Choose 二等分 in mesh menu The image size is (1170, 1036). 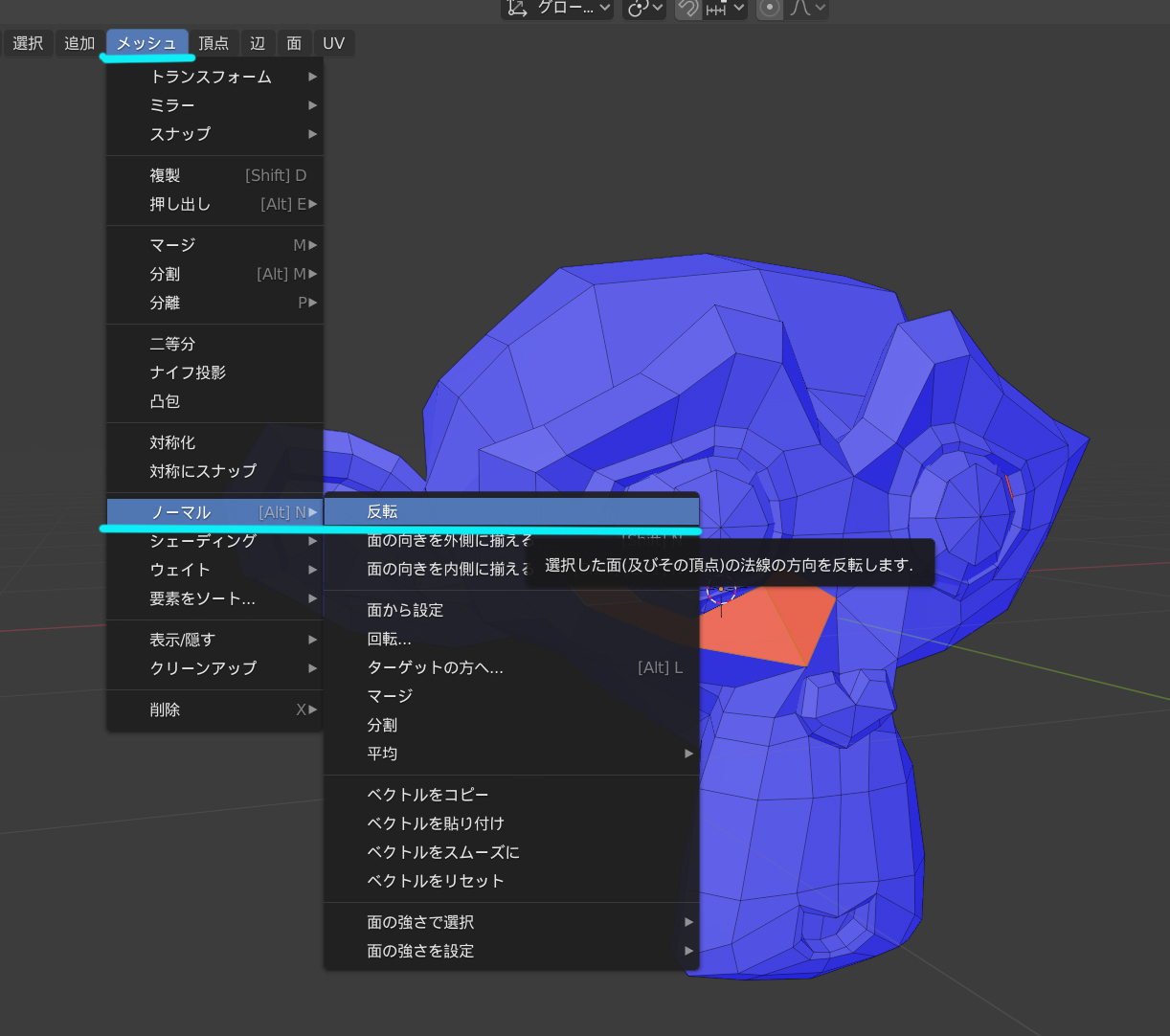[214, 344]
